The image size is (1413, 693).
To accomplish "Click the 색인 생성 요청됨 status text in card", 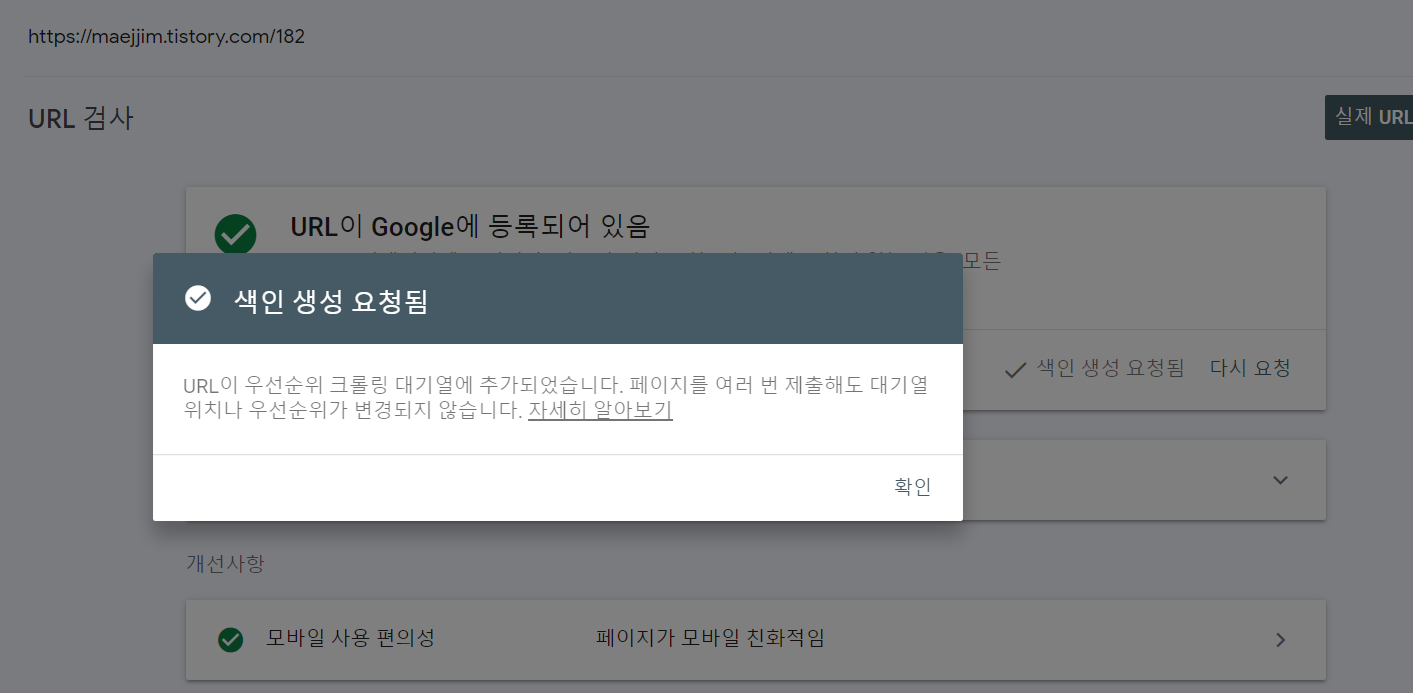I will coord(1110,368).
